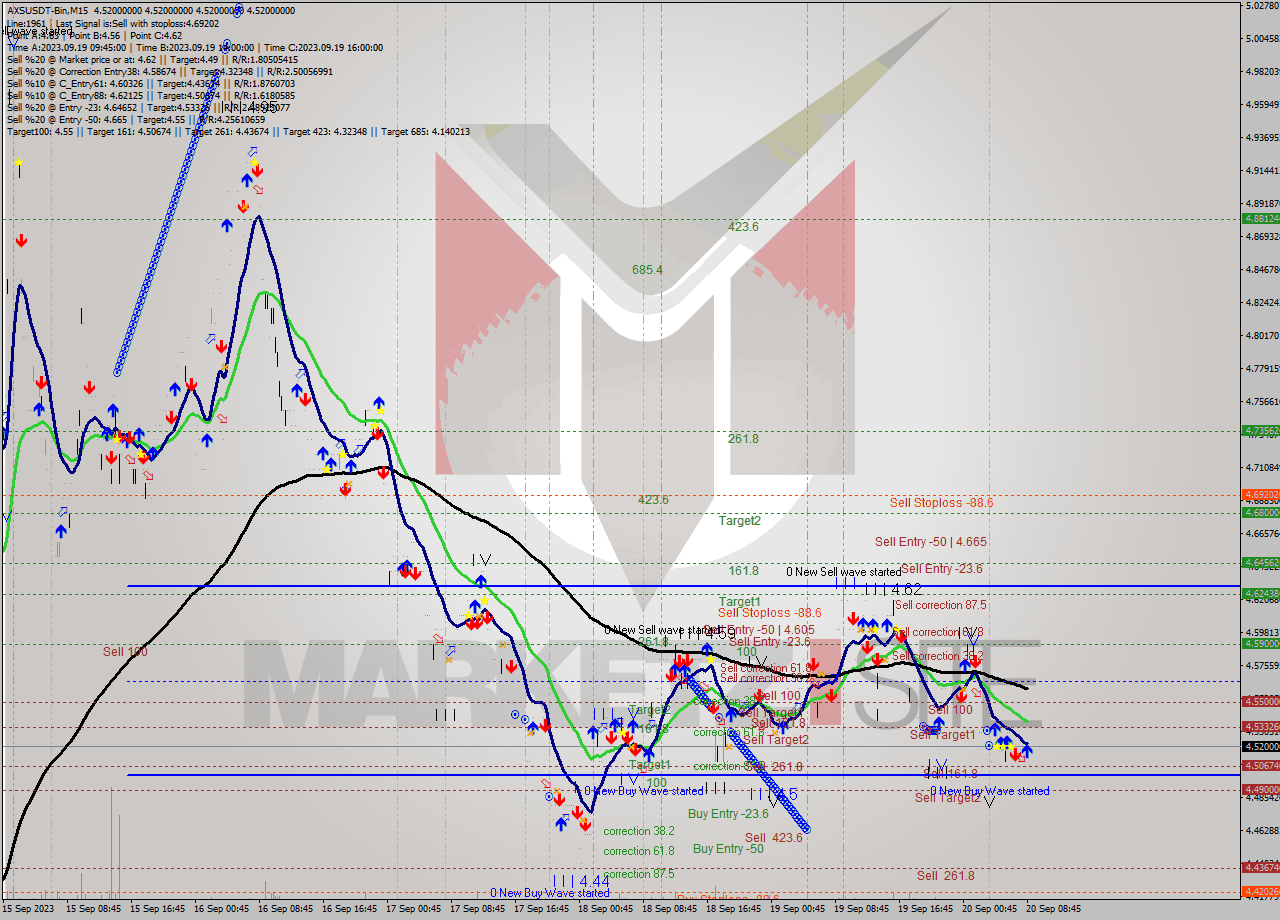
Task: Click the 'Sell 100' label at far left
Action: tap(125, 652)
